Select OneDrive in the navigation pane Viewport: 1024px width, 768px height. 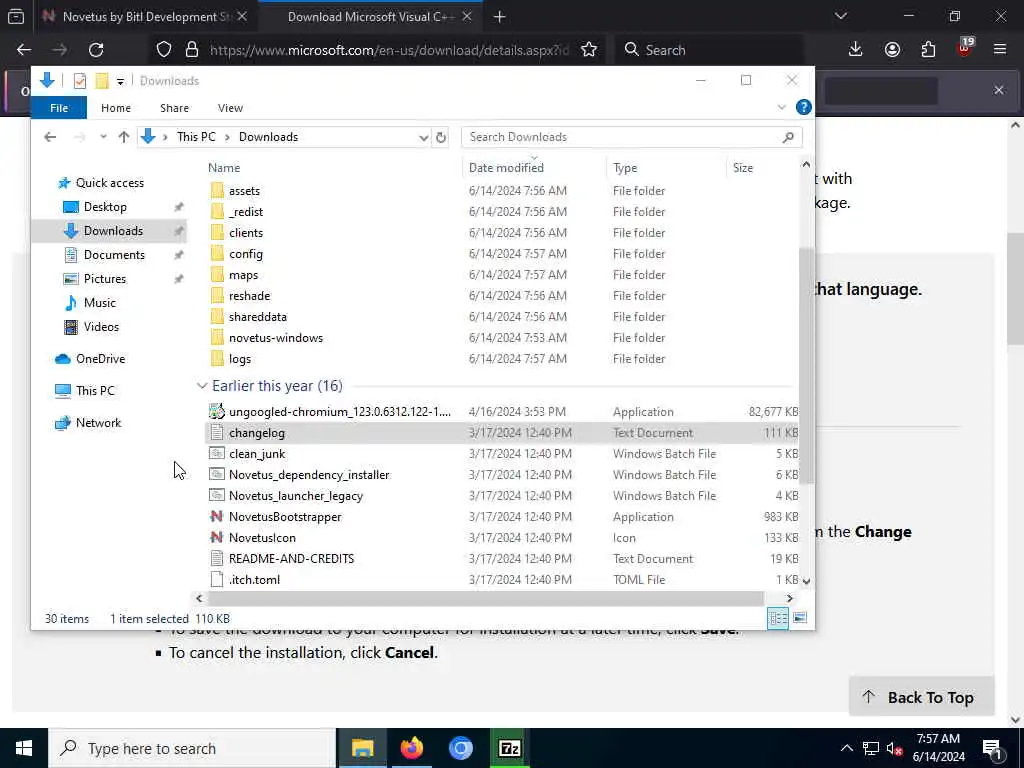pos(100,359)
